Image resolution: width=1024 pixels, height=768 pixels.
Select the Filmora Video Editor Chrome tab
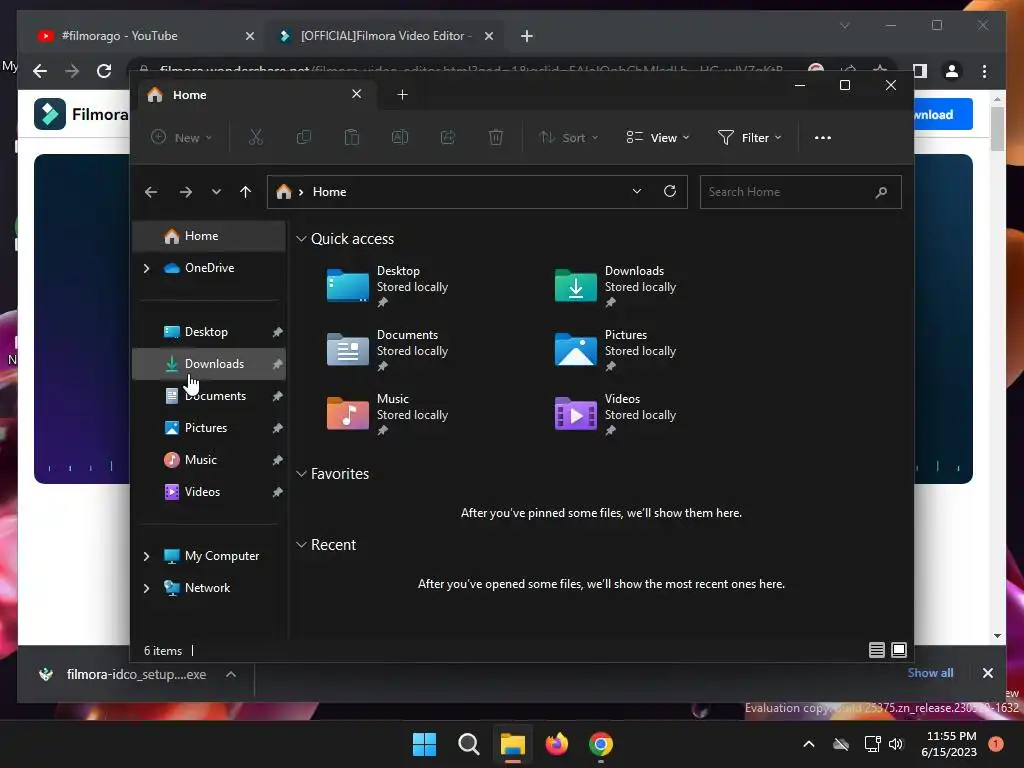pyautogui.click(x=384, y=36)
